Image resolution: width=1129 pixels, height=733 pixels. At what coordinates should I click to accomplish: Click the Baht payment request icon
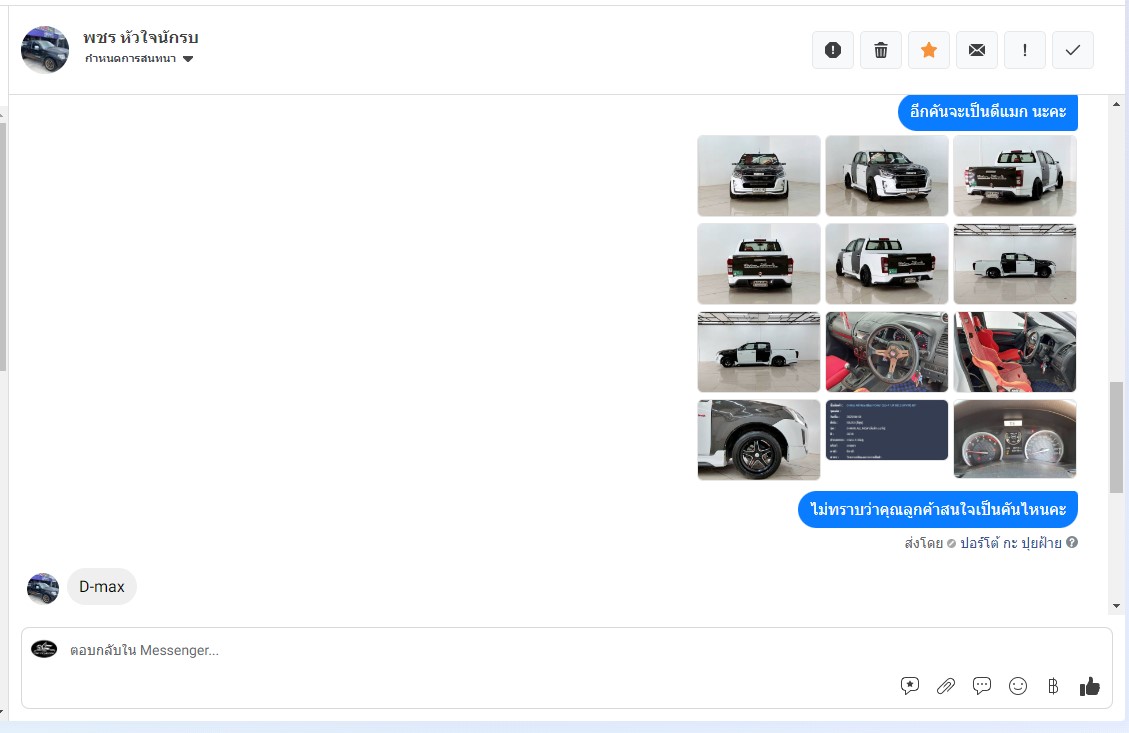(1053, 686)
